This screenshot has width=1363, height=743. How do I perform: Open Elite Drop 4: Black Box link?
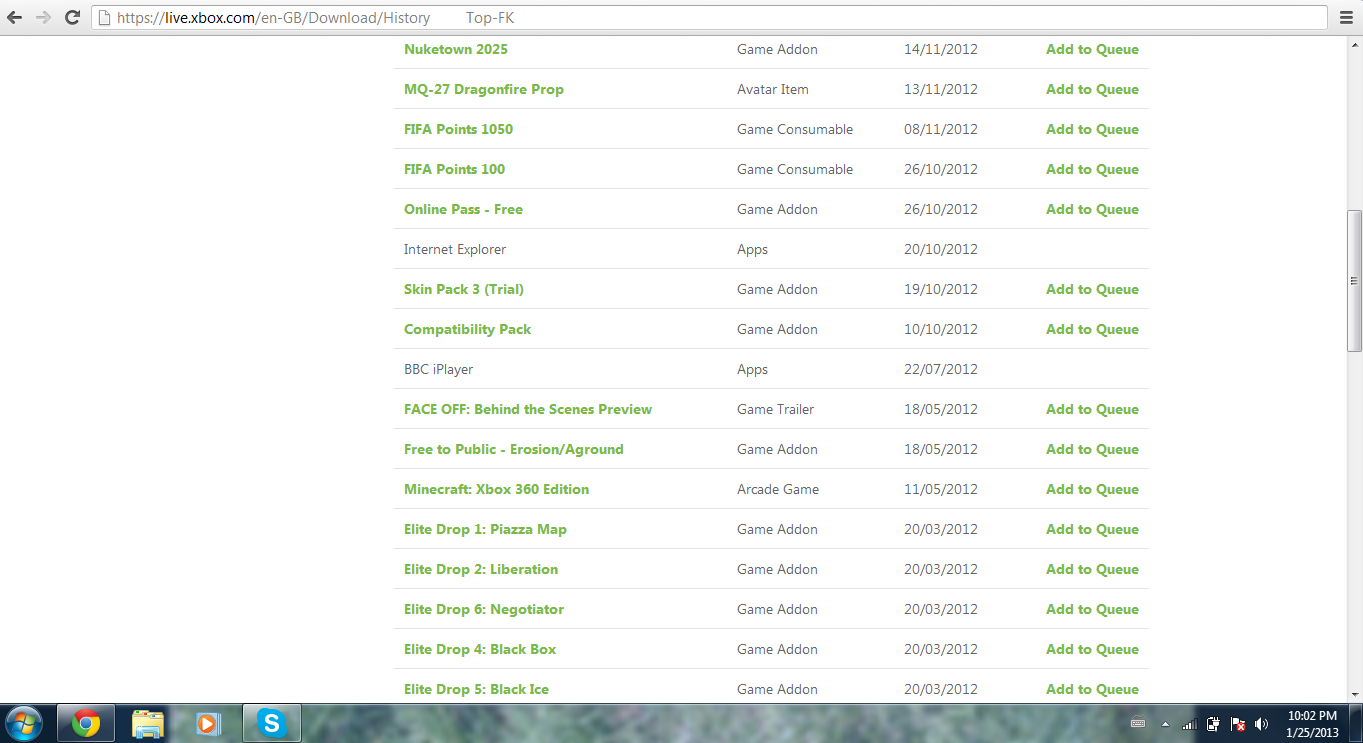480,649
